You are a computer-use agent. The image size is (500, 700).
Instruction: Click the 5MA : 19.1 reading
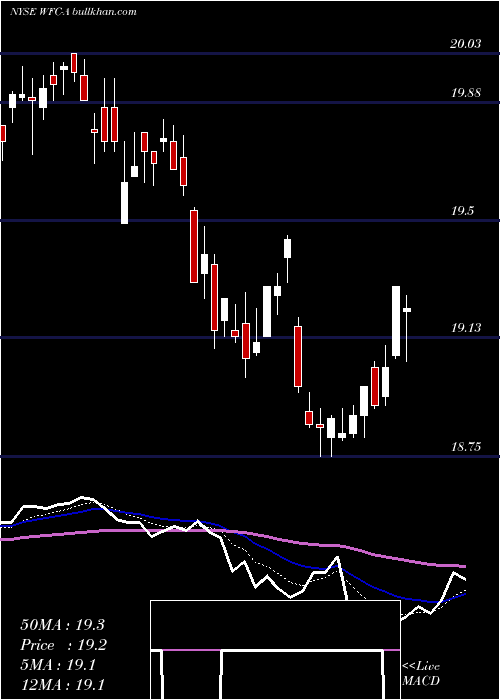(x=58, y=665)
